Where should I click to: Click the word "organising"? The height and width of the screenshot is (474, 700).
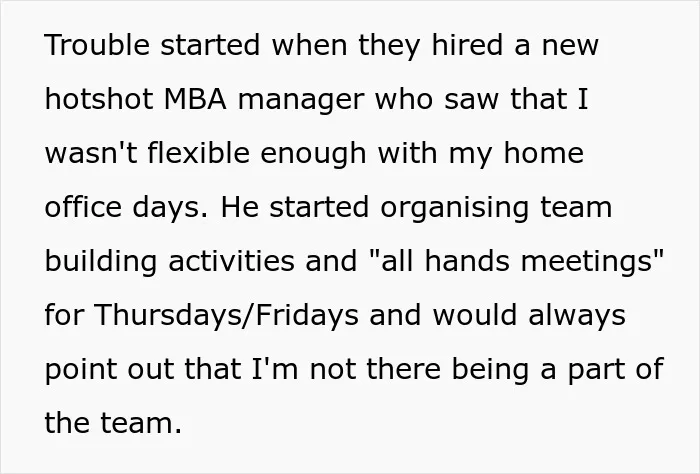(454, 209)
